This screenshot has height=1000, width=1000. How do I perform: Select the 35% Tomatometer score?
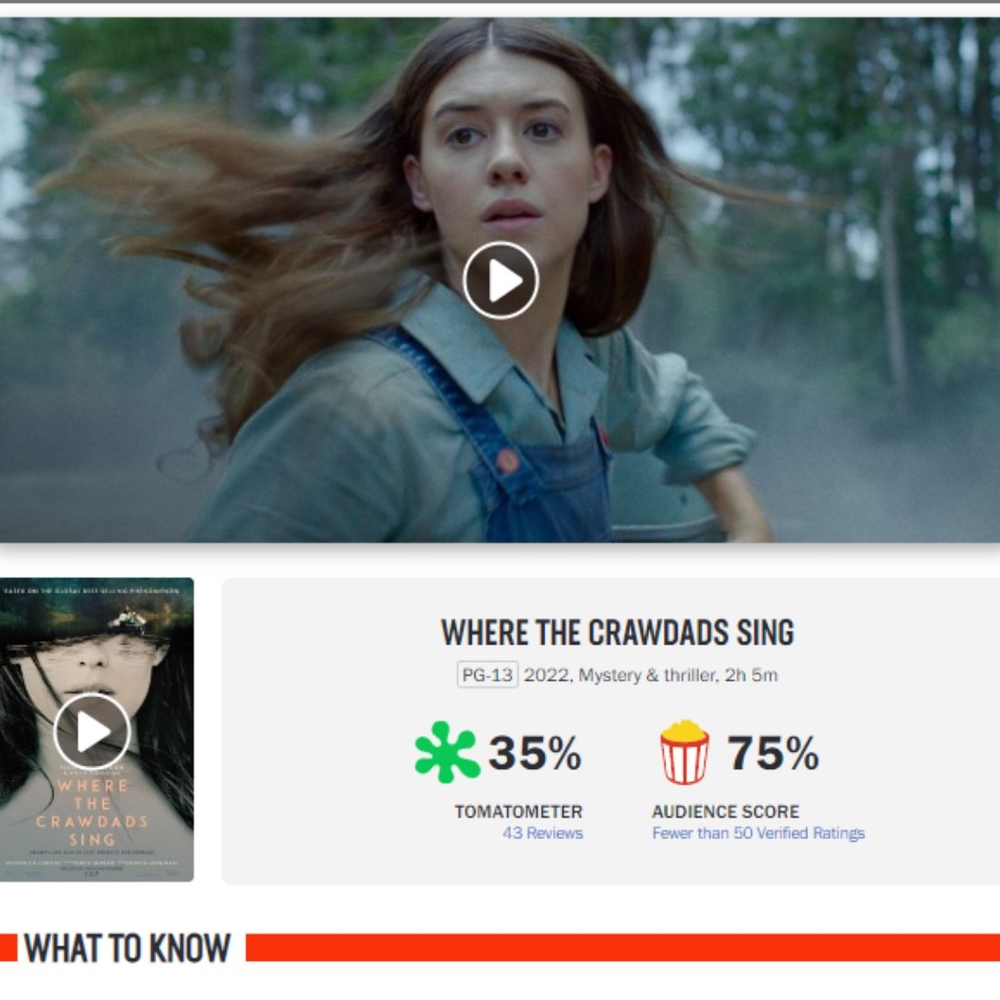pos(535,753)
